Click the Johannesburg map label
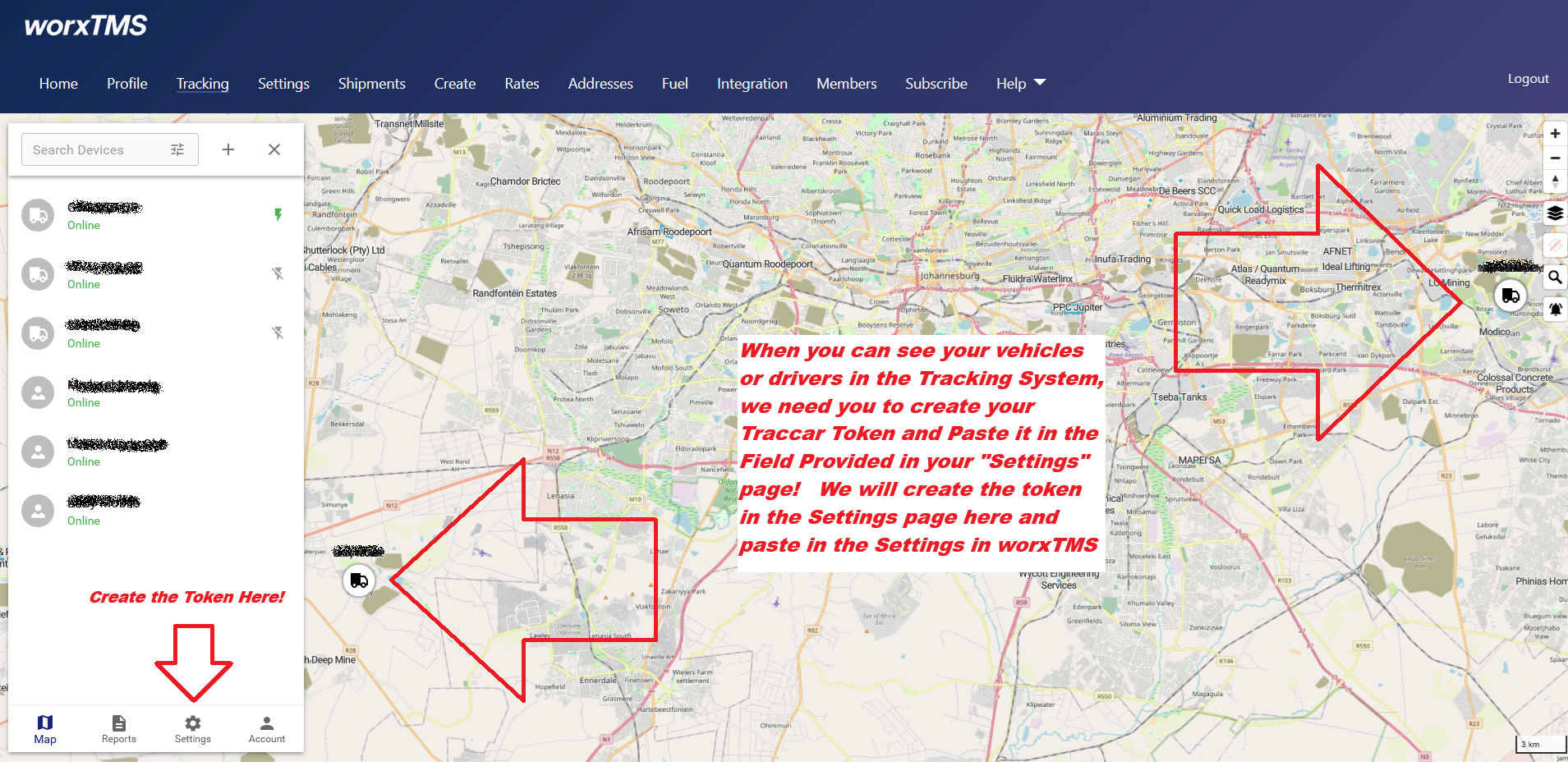The width and height of the screenshot is (1568, 780). point(950,276)
